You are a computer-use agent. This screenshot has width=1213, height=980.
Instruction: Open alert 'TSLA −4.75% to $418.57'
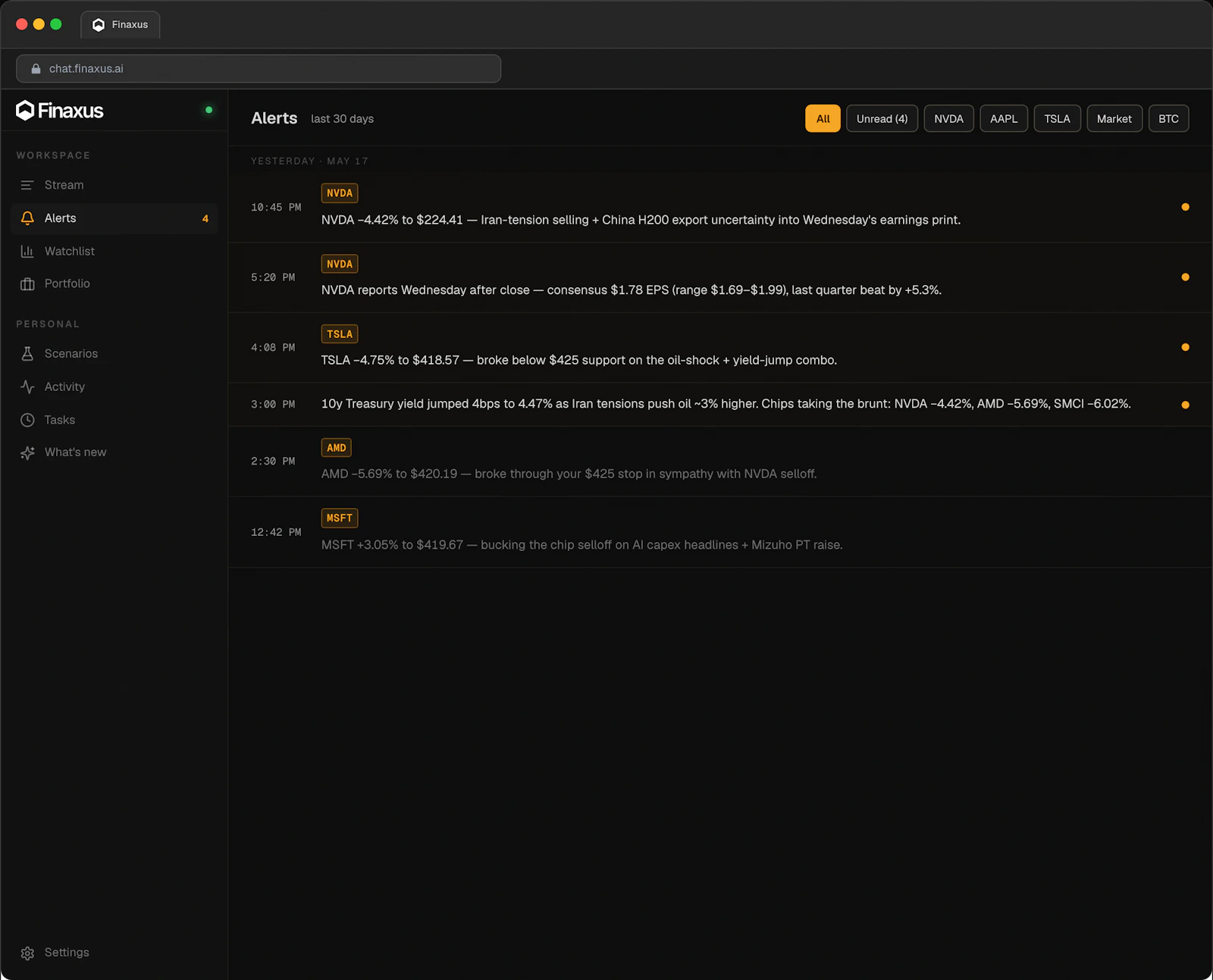(x=720, y=347)
